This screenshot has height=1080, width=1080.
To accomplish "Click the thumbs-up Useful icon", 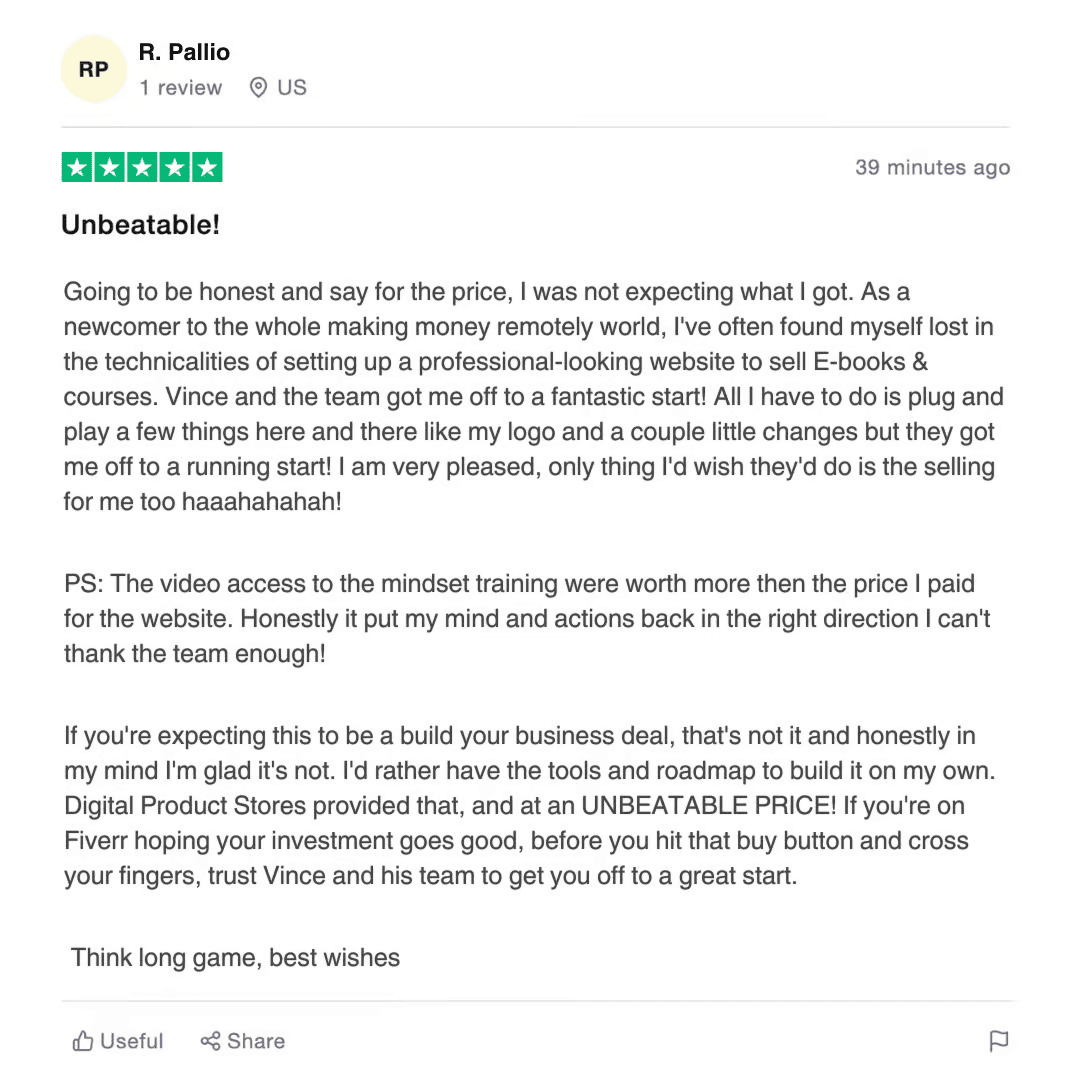I will tap(83, 1041).
